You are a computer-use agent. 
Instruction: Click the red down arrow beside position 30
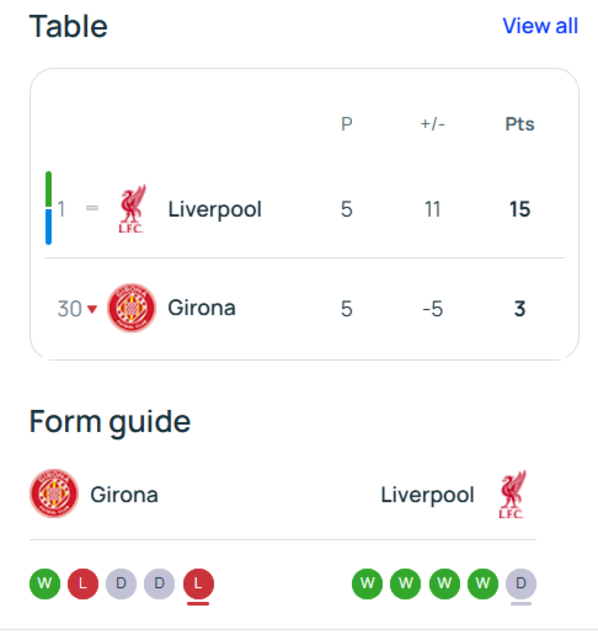click(92, 309)
